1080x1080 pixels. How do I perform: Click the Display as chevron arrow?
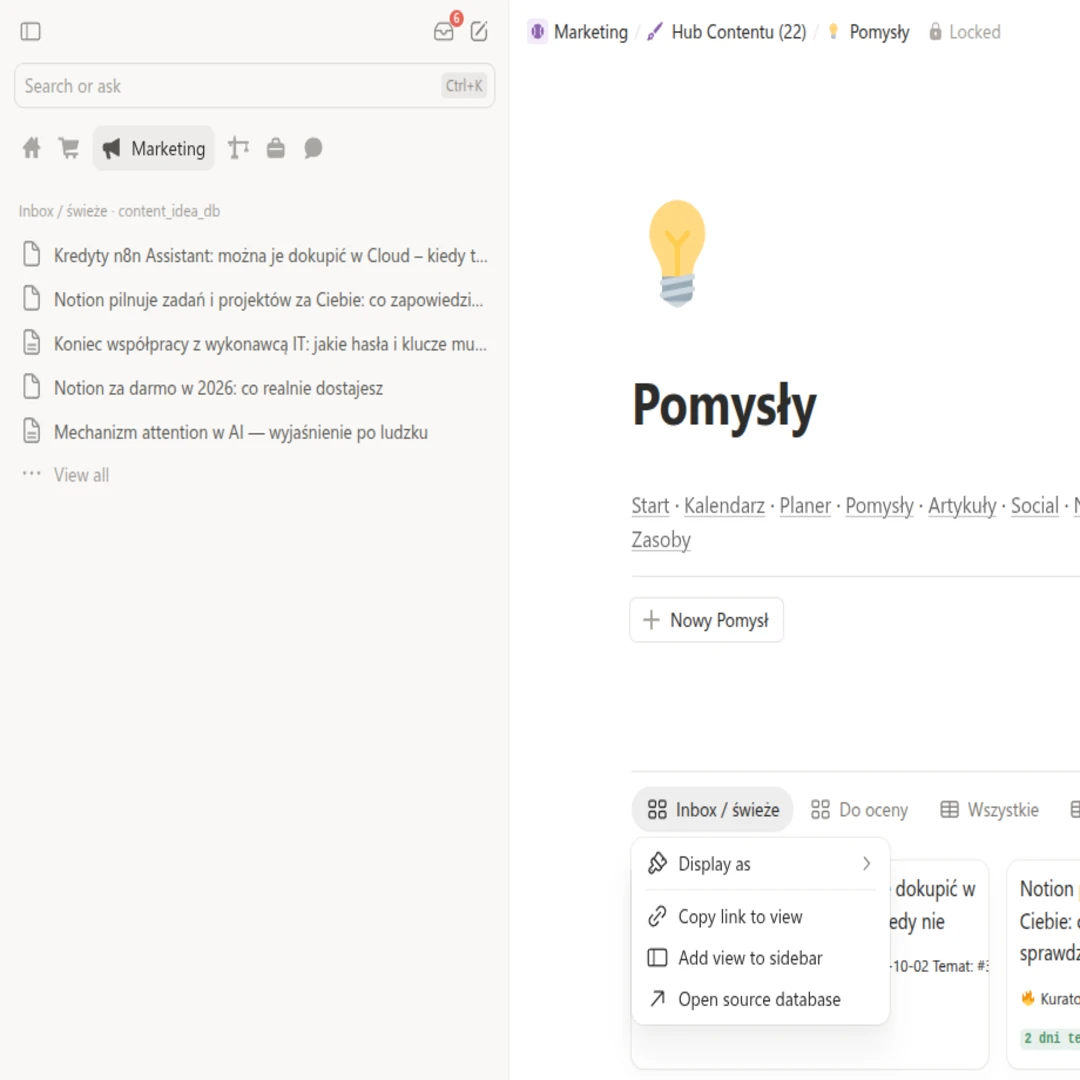tap(866, 864)
